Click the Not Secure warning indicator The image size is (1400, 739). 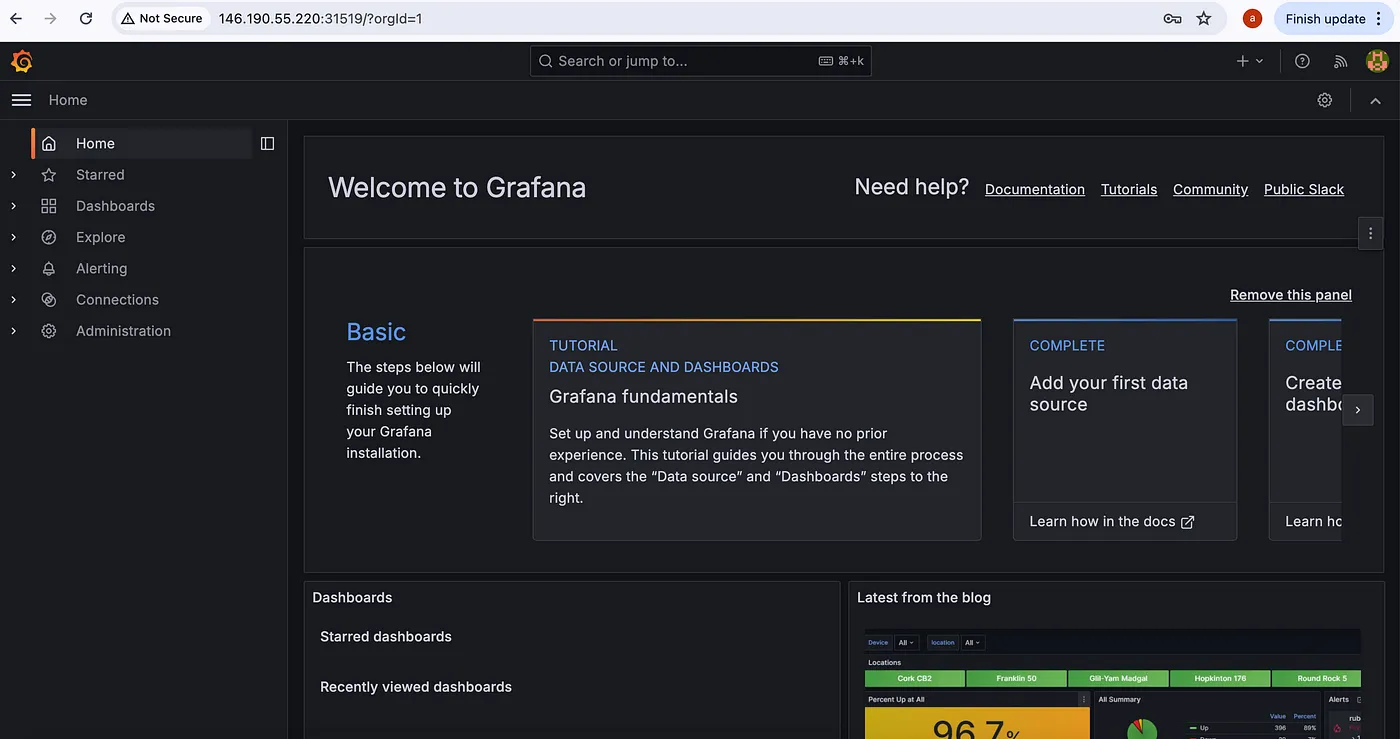tap(161, 18)
